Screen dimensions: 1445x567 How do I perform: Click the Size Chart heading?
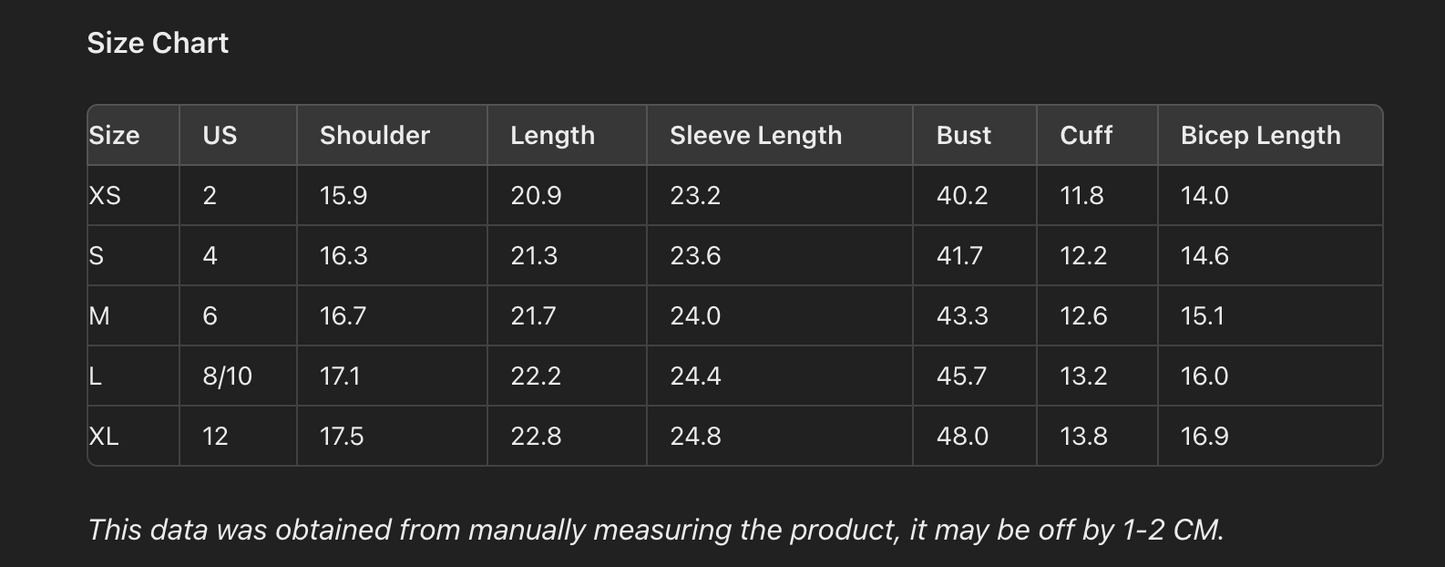click(158, 43)
